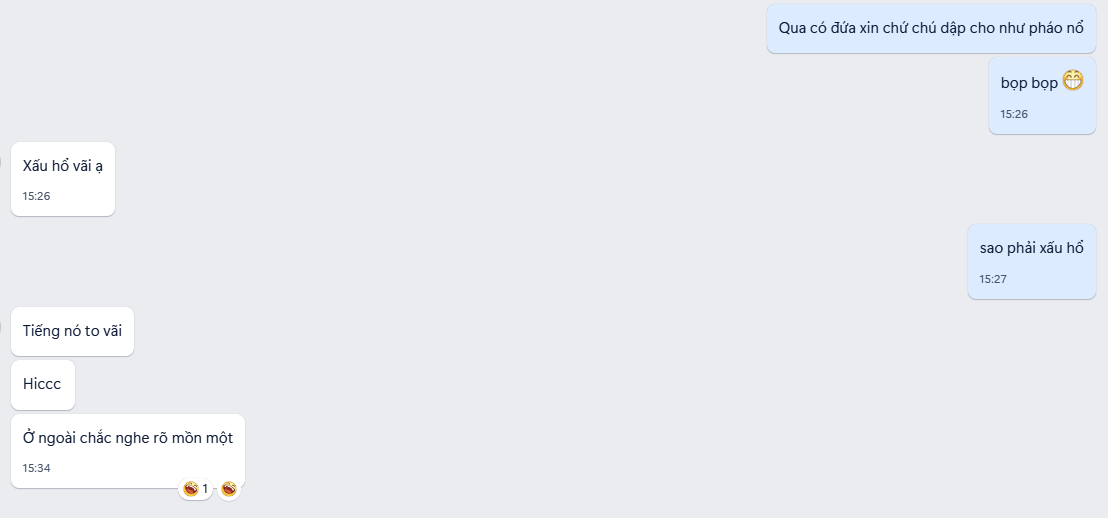1108x518 pixels.
Task: Click the standalone laughing quick-reaction button
Action: pos(229,488)
